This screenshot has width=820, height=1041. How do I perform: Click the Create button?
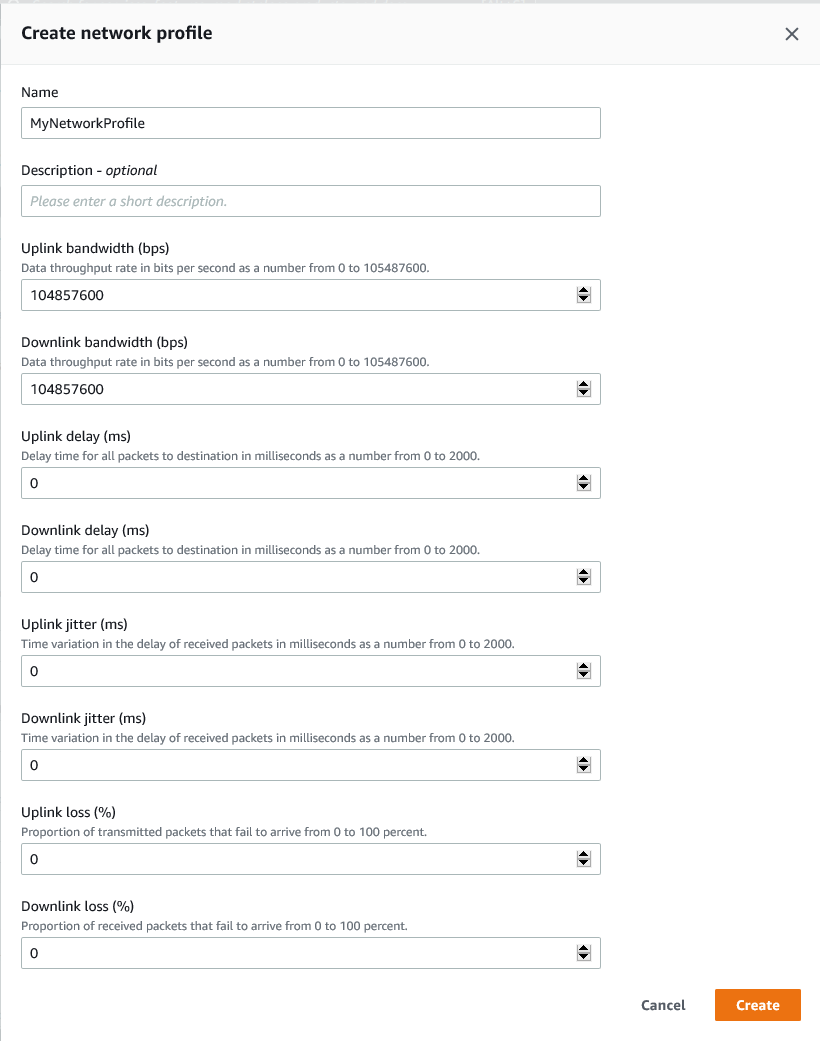click(x=757, y=1005)
